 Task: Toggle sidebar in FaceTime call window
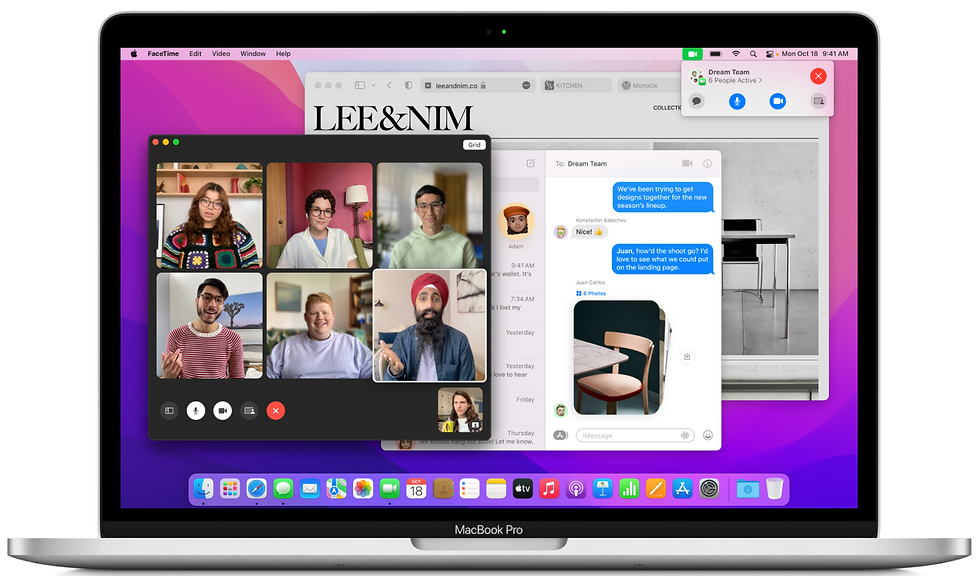tap(169, 410)
